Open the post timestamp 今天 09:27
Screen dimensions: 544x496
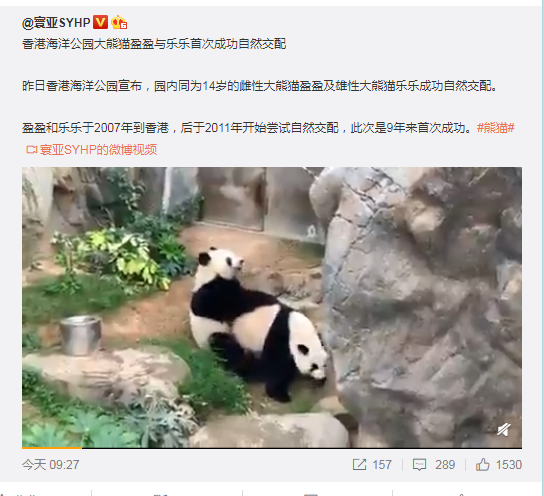click(51, 465)
